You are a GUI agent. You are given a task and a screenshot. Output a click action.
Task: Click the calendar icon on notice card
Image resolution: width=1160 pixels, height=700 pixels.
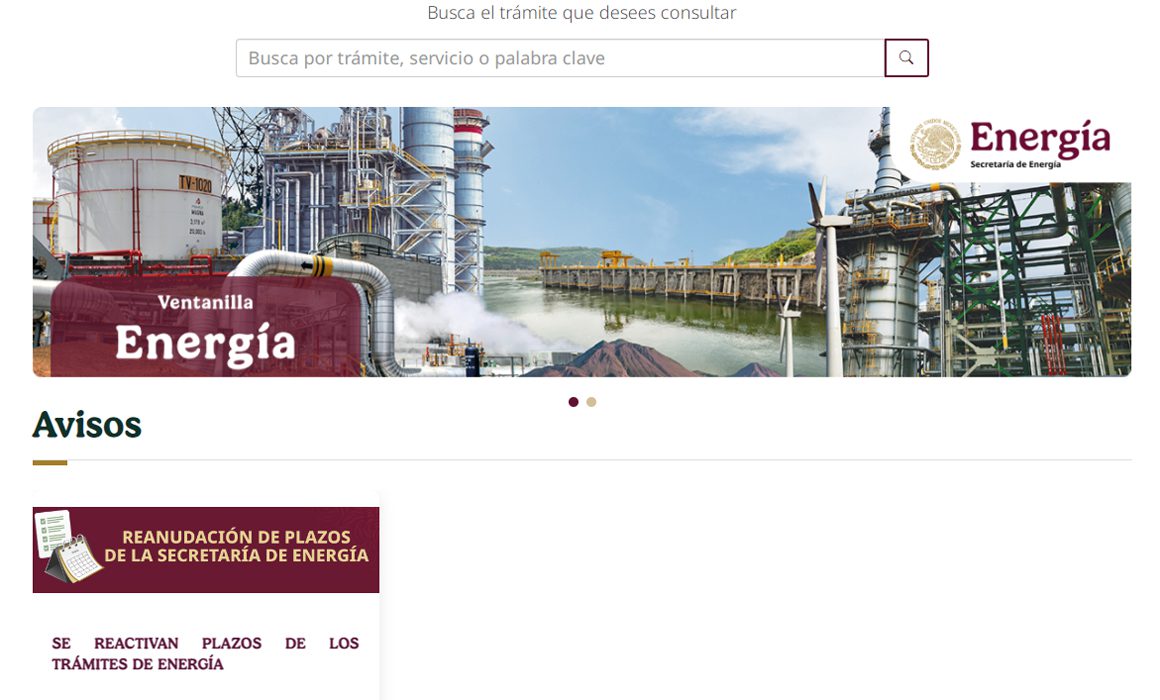click(72, 559)
